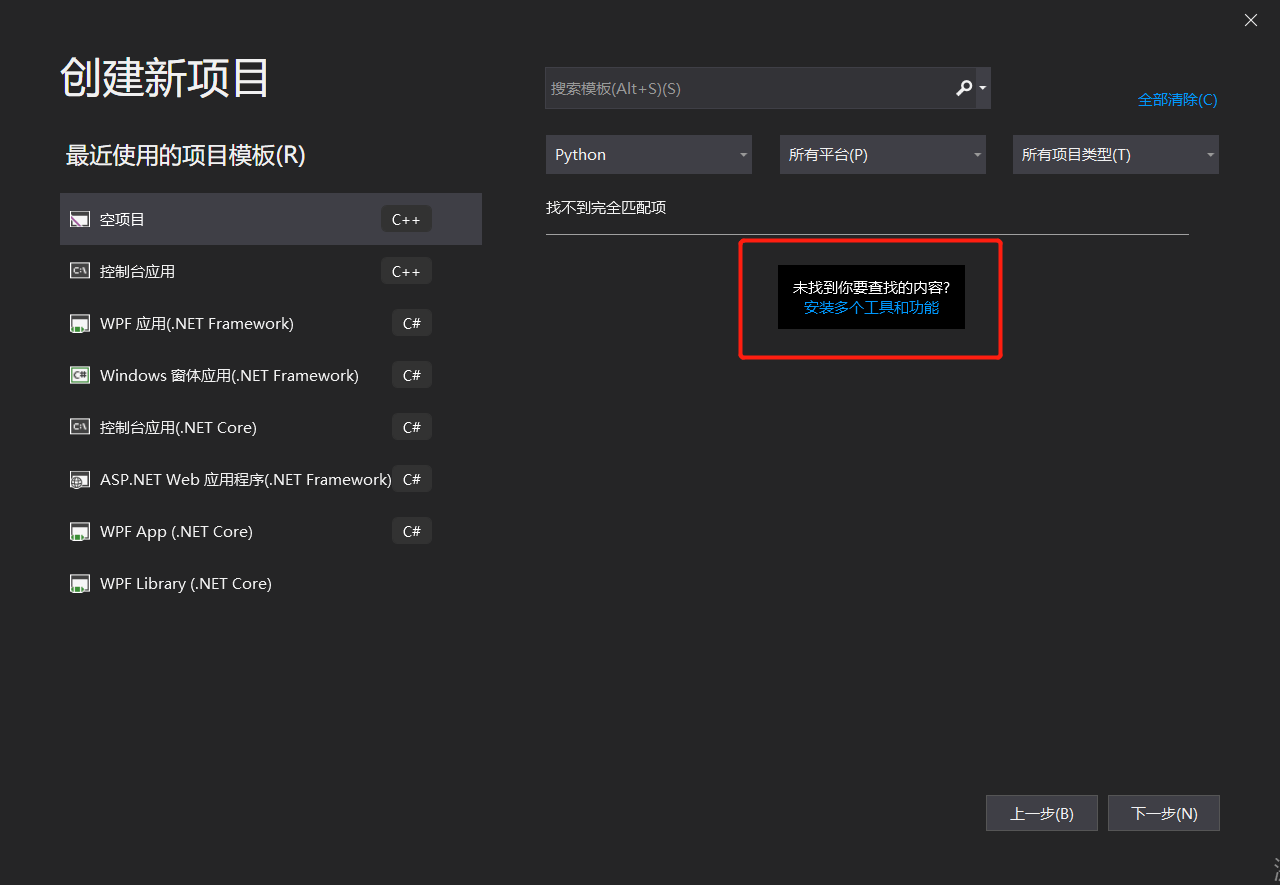The width and height of the screenshot is (1280, 885).
Task: Open the search options dropdown arrow
Action: click(x=983, y=88)
